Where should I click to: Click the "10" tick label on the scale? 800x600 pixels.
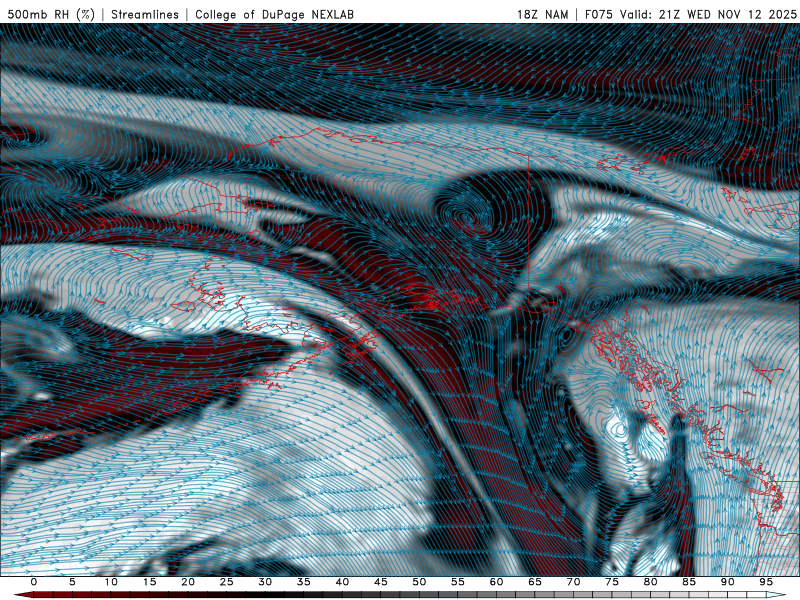[111, 582]
